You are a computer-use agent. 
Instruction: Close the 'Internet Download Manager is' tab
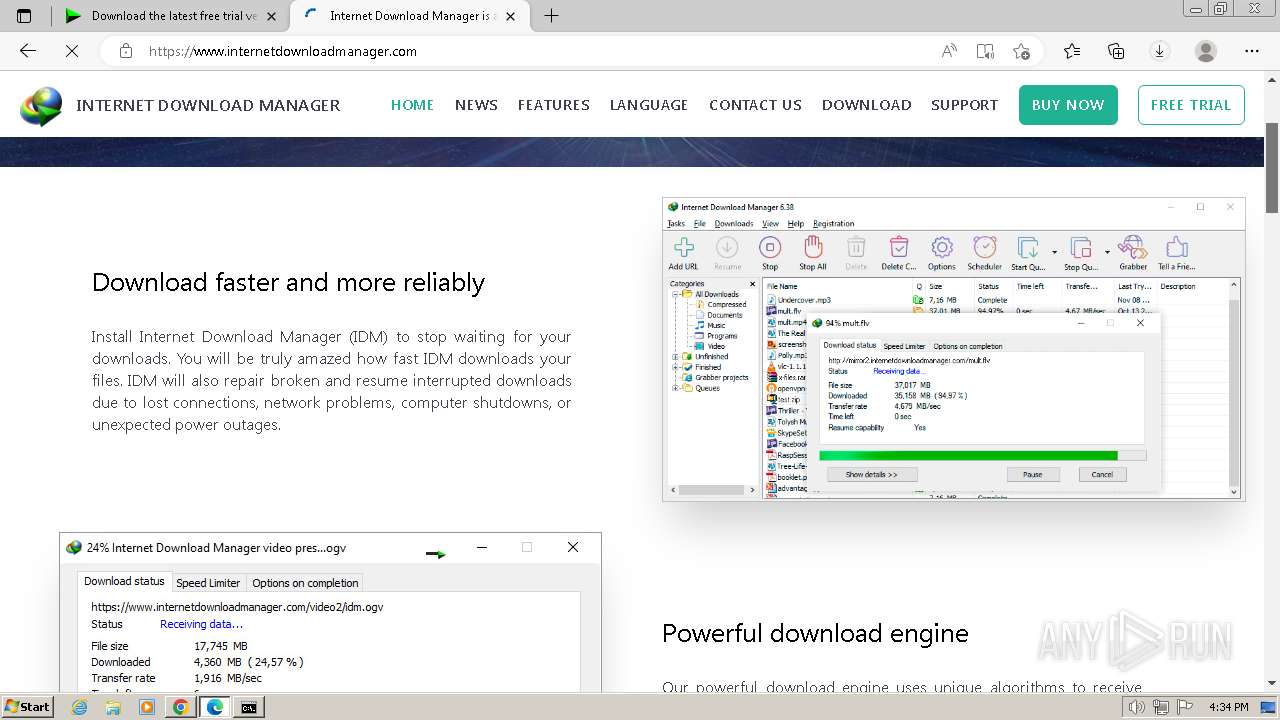point(512,16)
